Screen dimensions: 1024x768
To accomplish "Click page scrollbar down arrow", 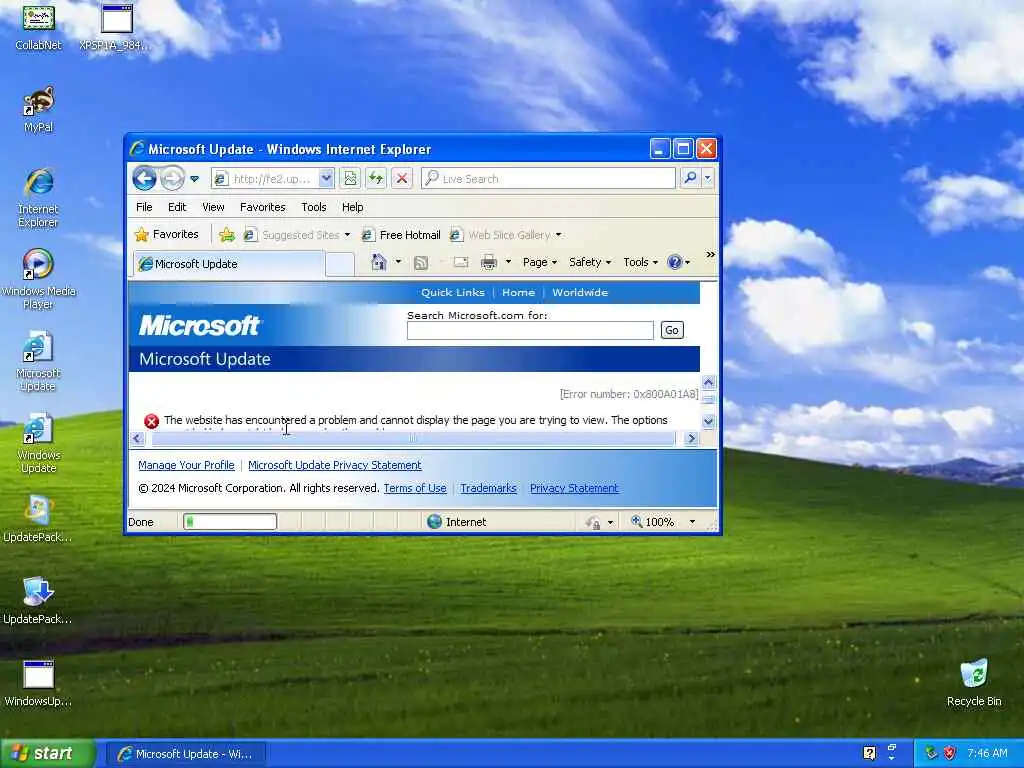I will tap(709, 422).
